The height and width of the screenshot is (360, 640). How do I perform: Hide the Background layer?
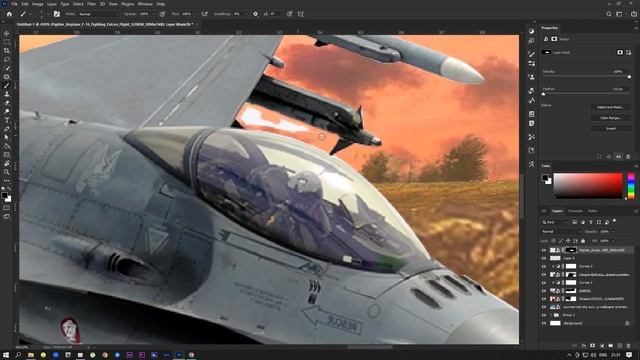544,323
